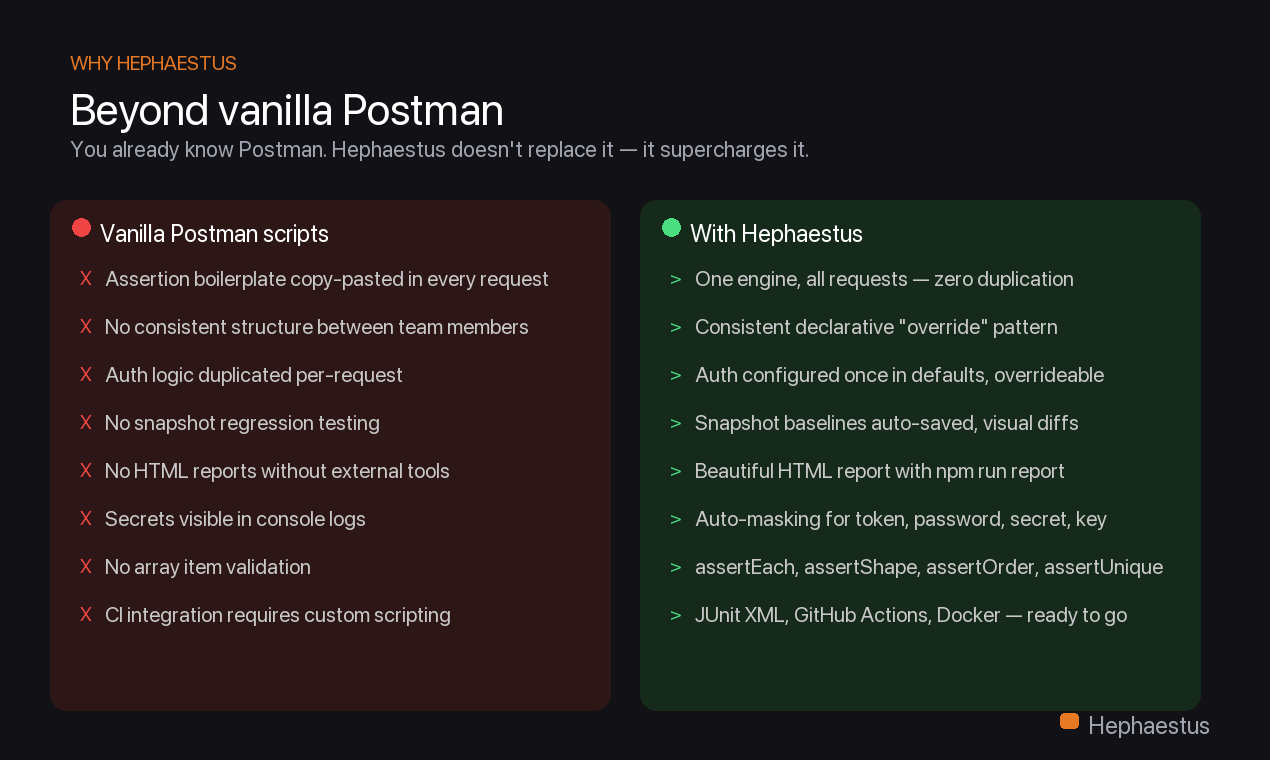Click the Hephaestus footer brand text
The height and width of the screenshot is (760, 1270).
click(x=1148, y=726)
